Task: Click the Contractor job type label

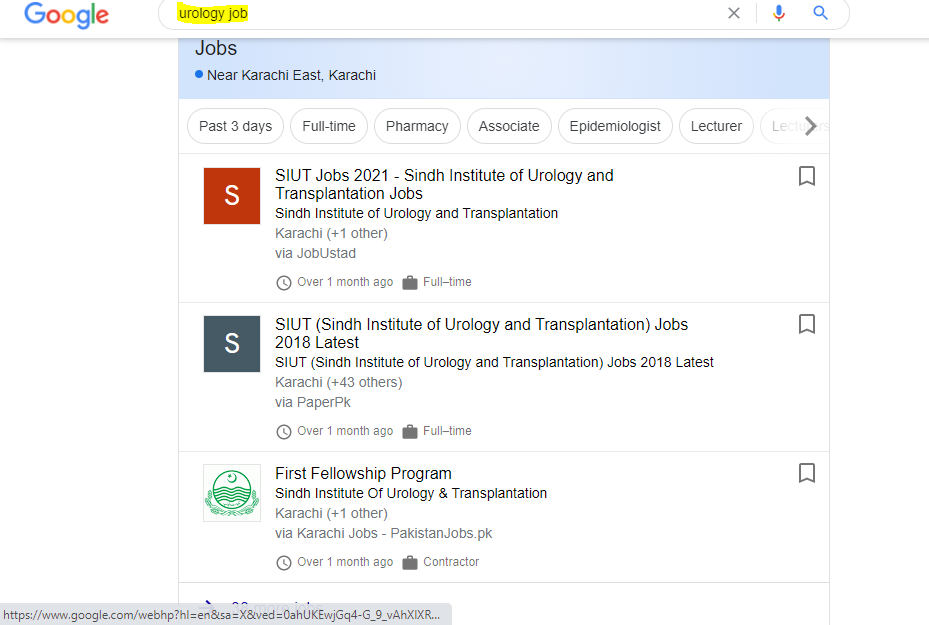Action: coord(451,562)
